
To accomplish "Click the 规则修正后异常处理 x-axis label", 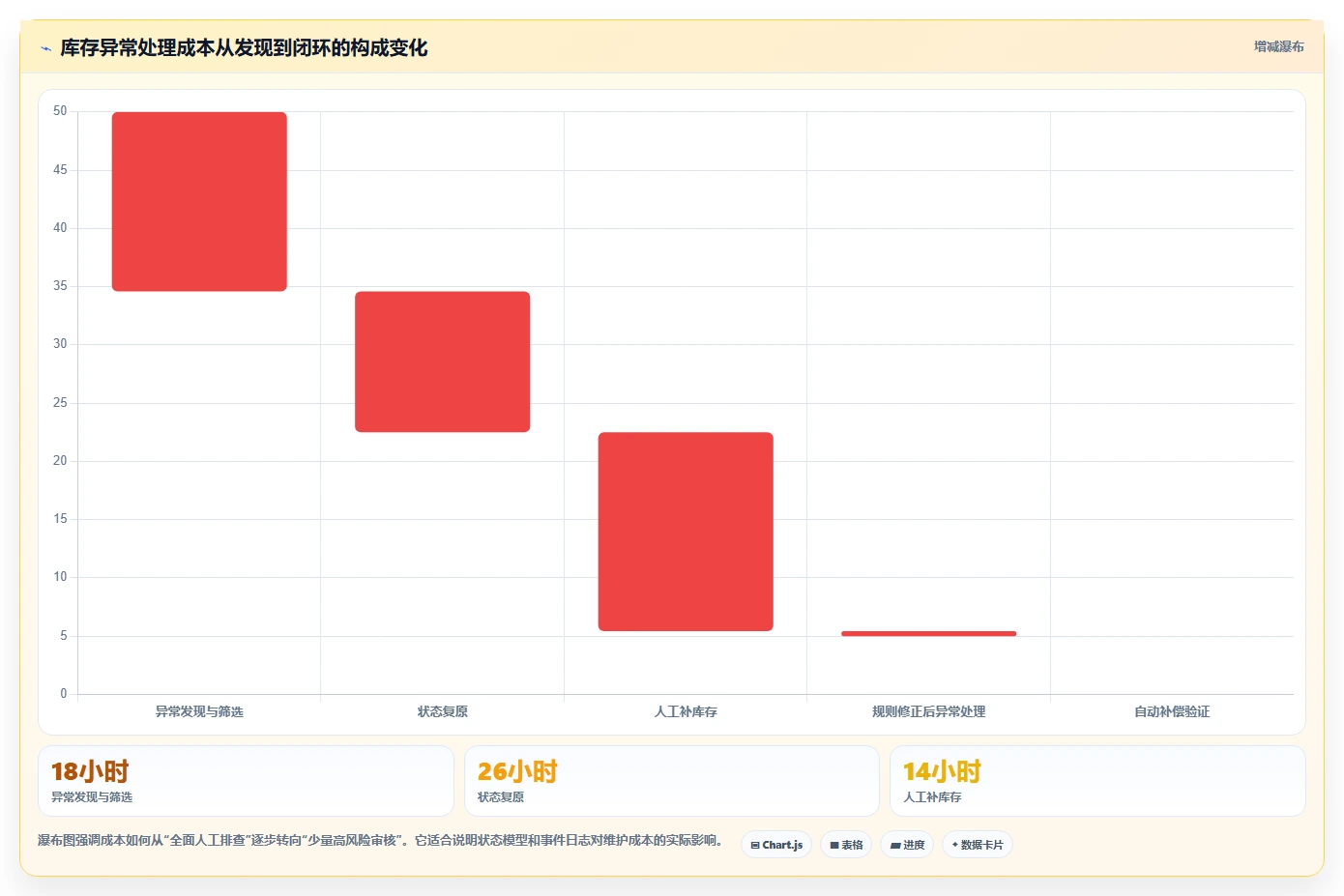I will 928,711.
